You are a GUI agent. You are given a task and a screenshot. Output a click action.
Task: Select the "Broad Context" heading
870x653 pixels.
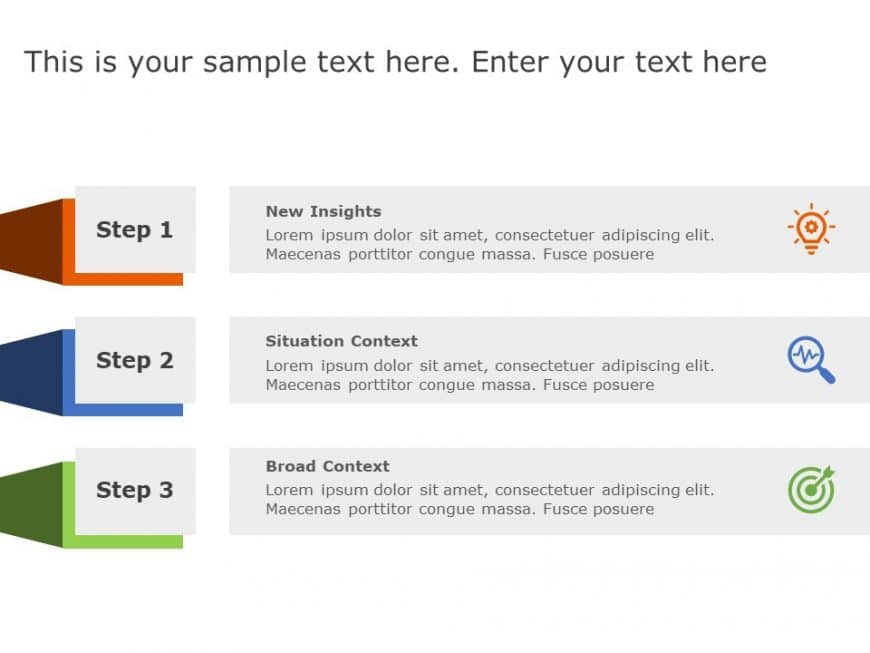(327, 466)
